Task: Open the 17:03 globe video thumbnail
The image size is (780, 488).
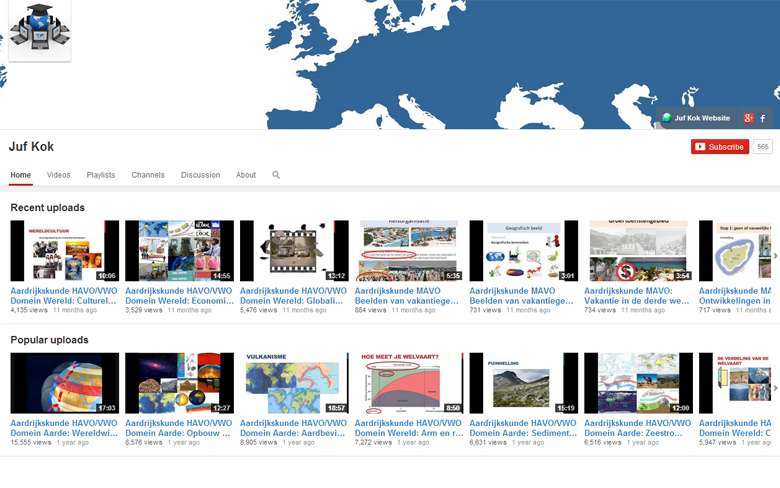Action: [65, 383]
